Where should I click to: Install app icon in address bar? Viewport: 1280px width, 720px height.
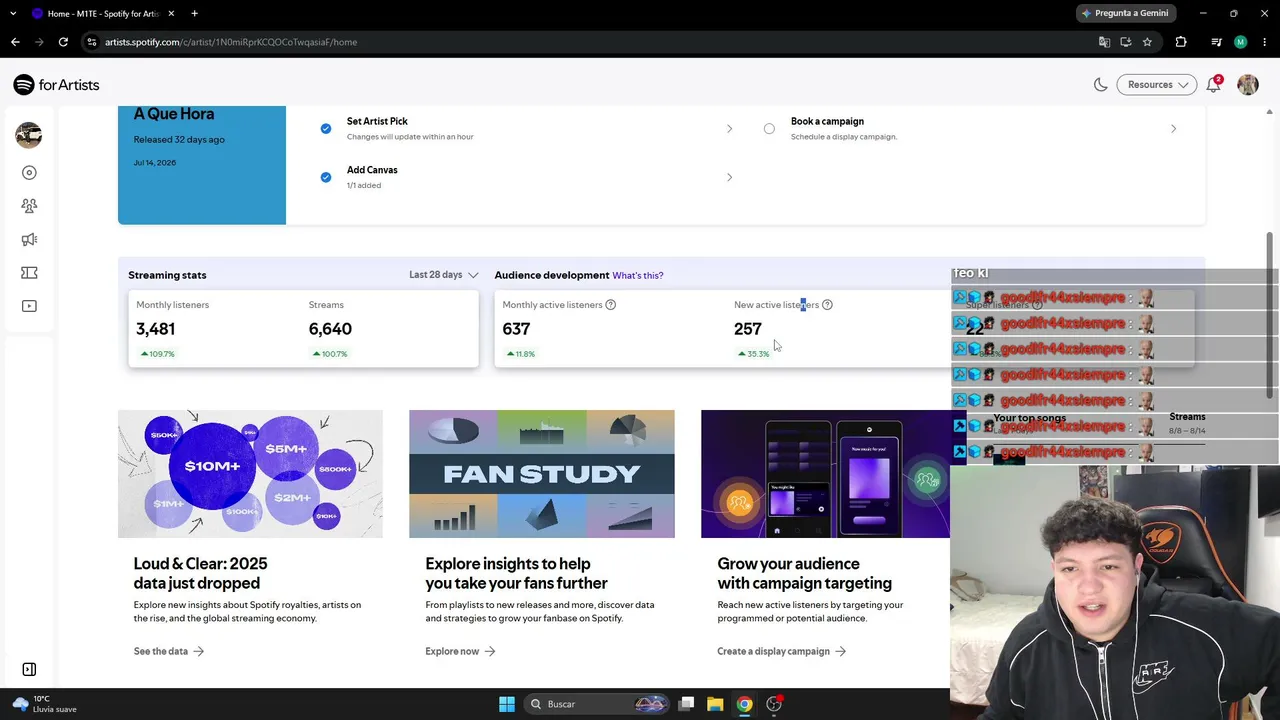click(x=1126, y=42)
